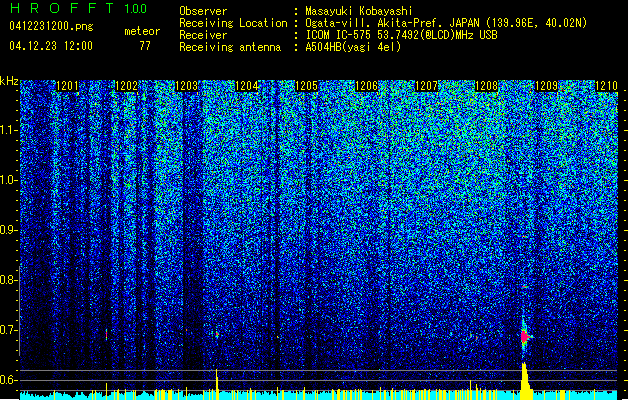The width and height of the screenshot is (629, 400).
Task: Click the meteor count value 77
Action: [145, 46]
